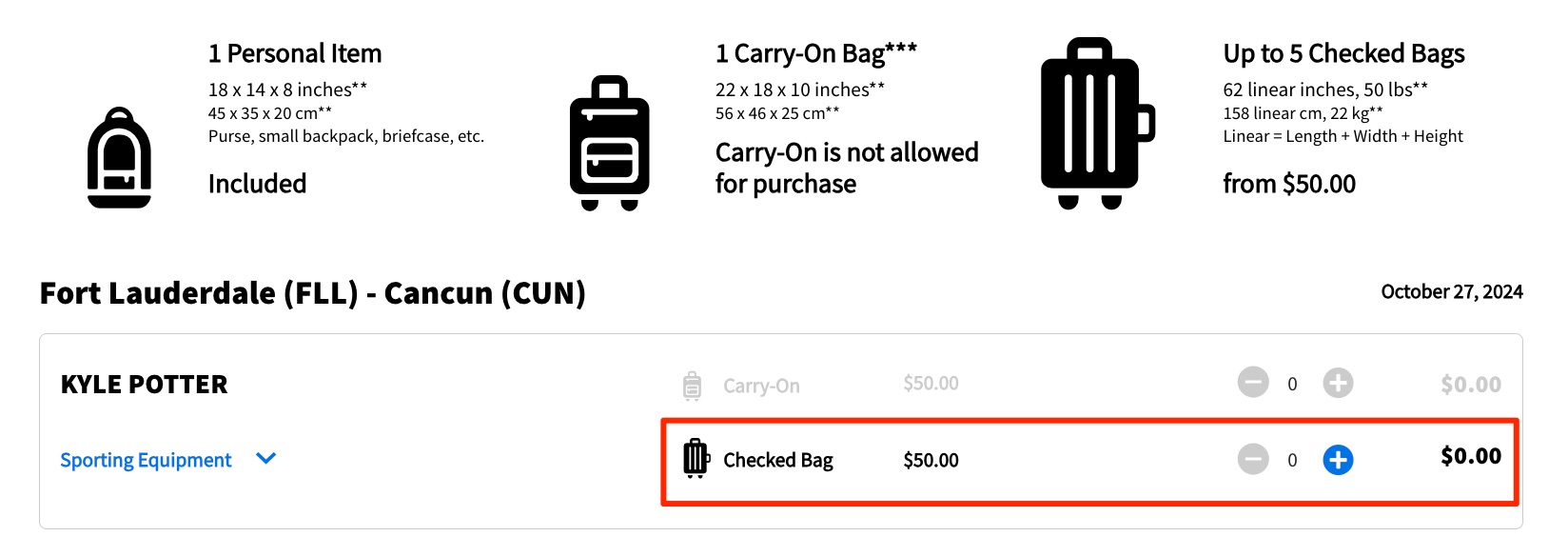Click the minus icon for checked bags
This screenshot has width=1568, height=556.
[1254, 460]
